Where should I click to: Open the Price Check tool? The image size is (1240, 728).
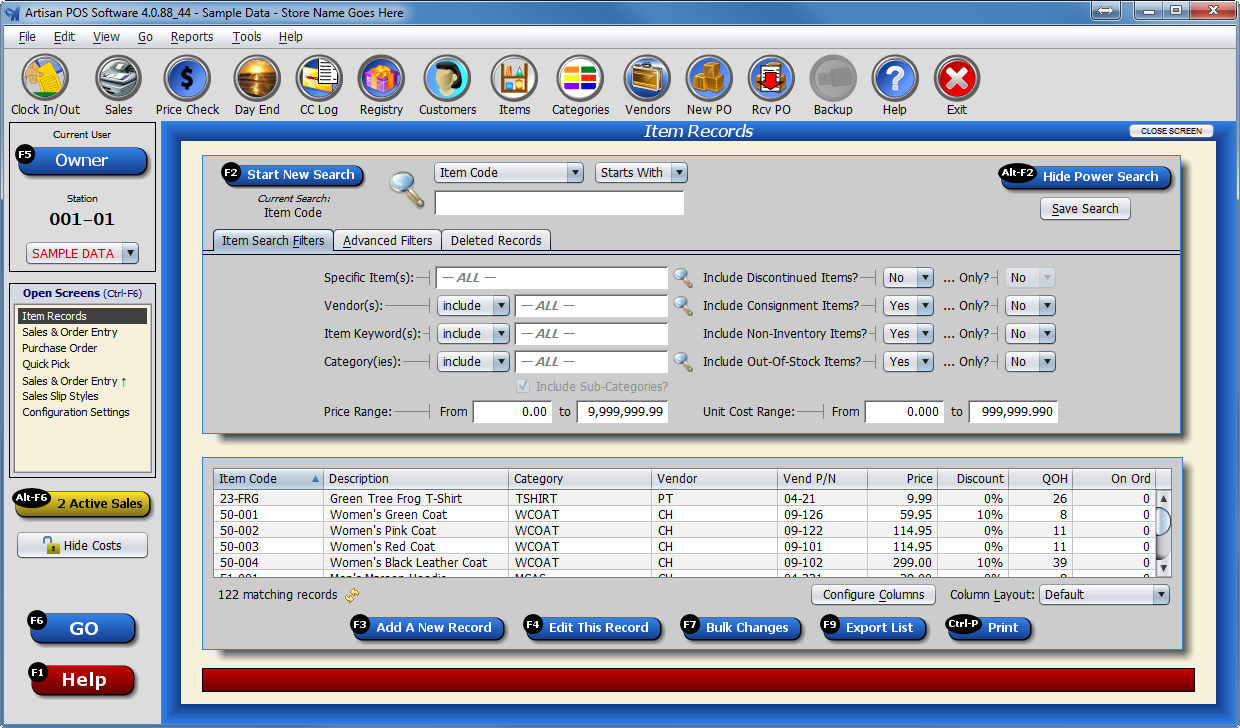coord(187,78)
